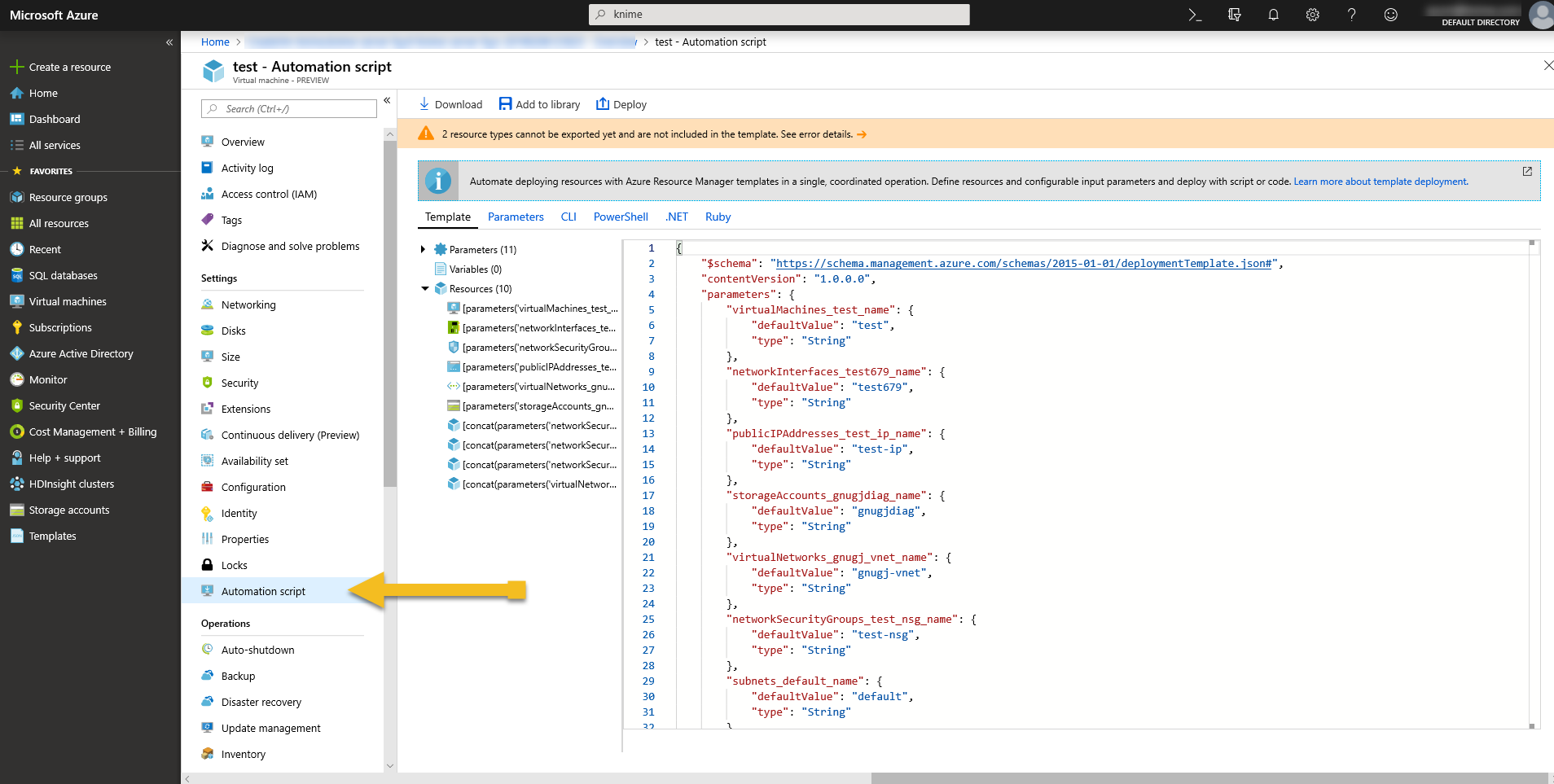Close the Automation script blade
1554x784 pixels.
coord(1548,65)
